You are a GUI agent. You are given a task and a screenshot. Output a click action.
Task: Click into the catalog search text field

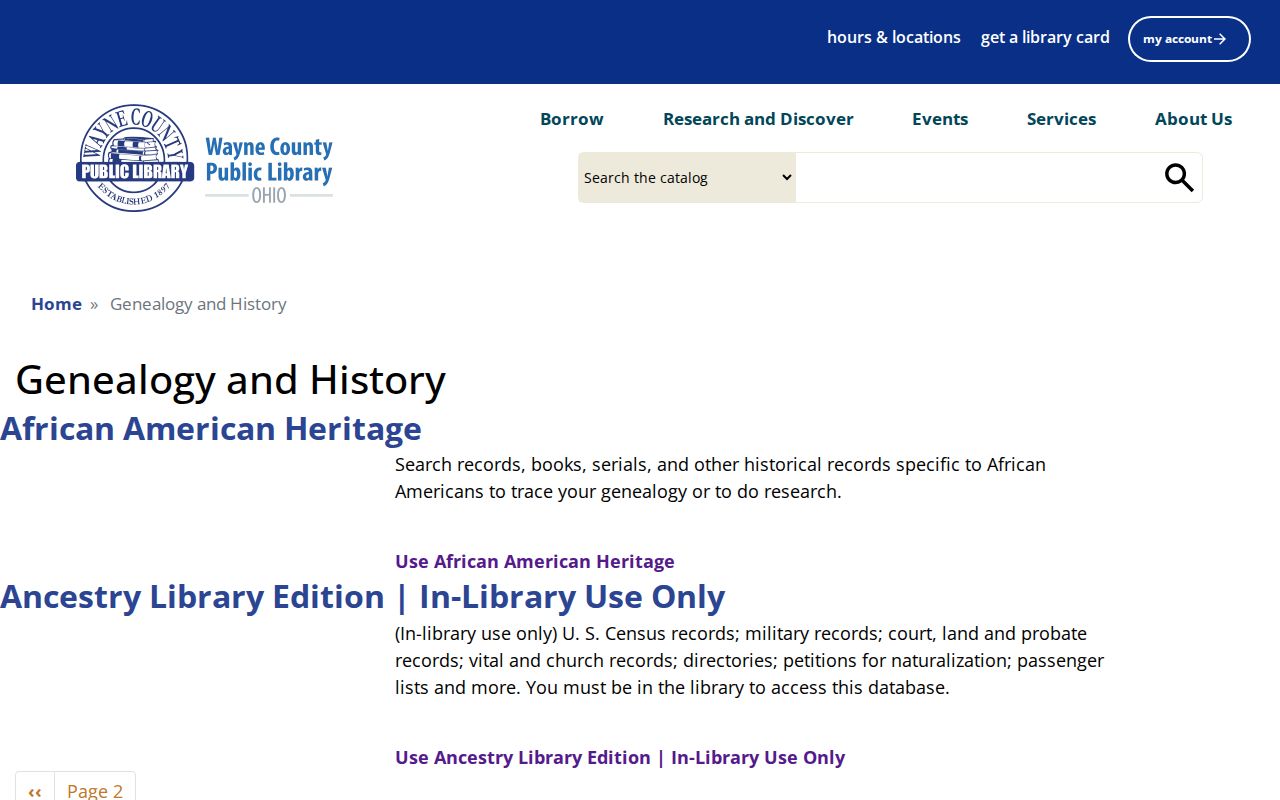coord(977,178)
